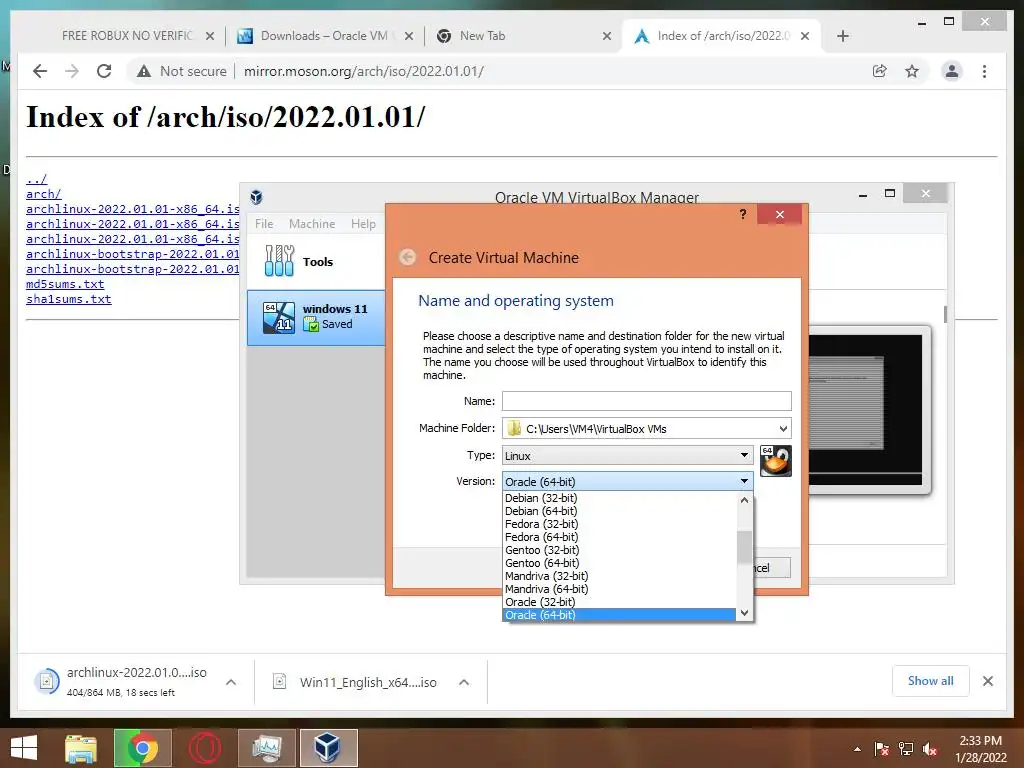Open the parent directory ../ link
The image size is (1024, 768).
tap(37, 179)
